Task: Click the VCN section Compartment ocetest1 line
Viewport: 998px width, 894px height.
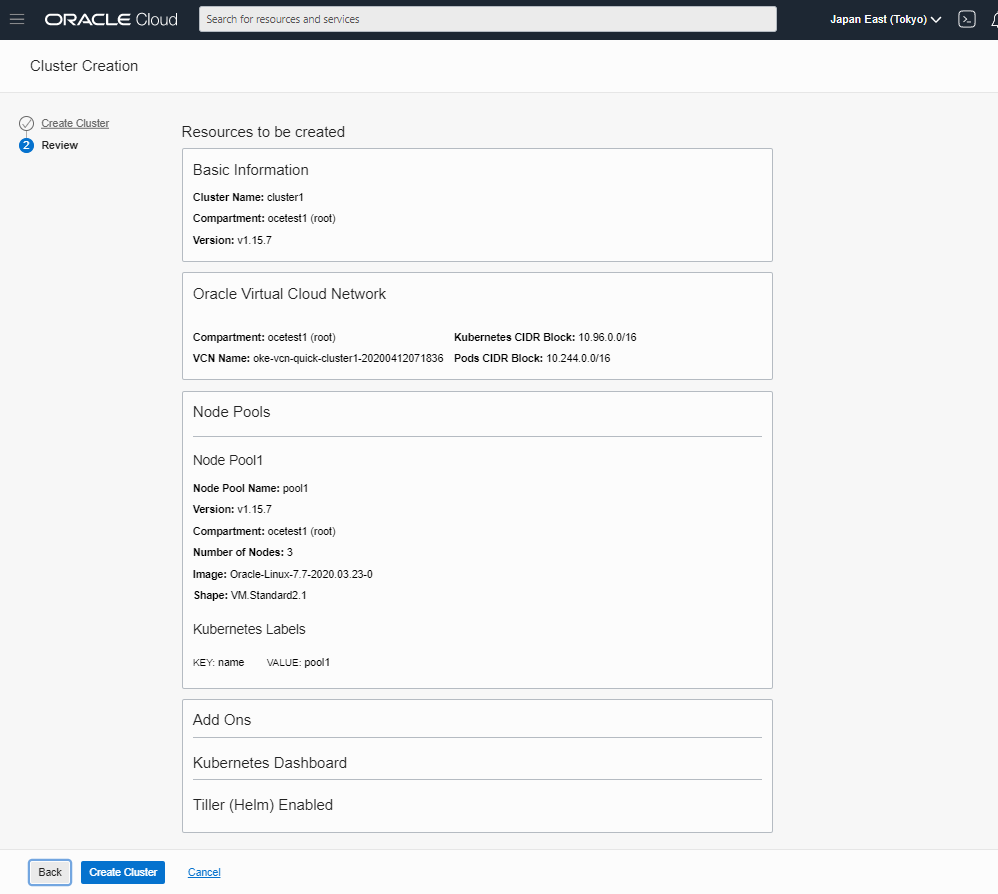Action: (x=264, y=337)
